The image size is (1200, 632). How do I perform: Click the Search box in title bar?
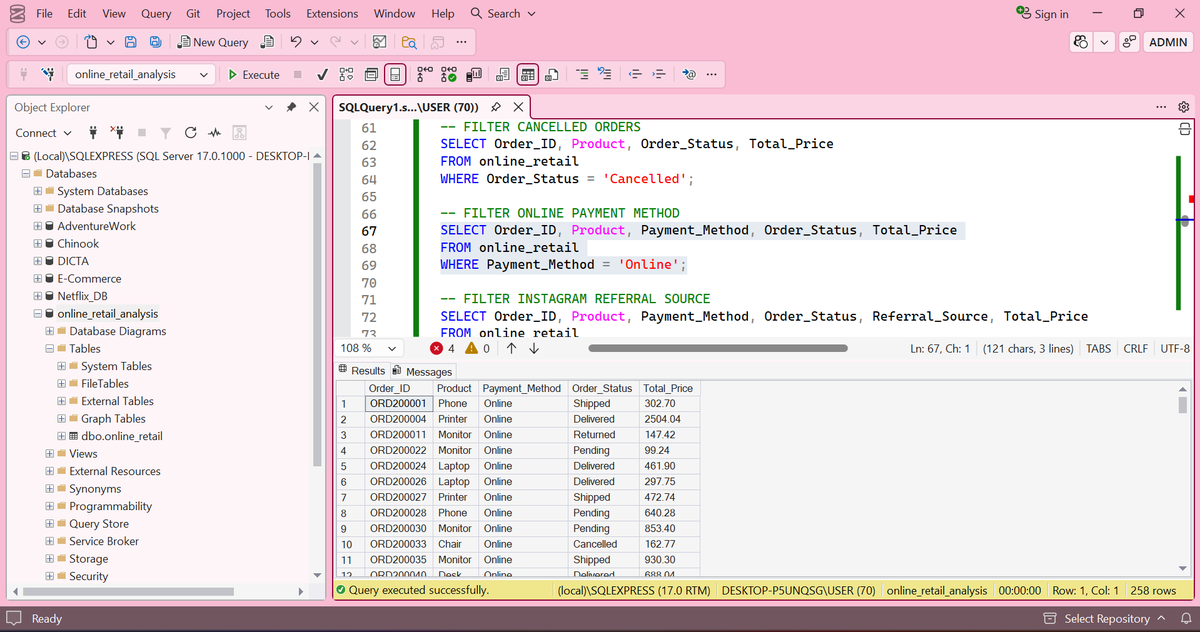coord(502,14)
